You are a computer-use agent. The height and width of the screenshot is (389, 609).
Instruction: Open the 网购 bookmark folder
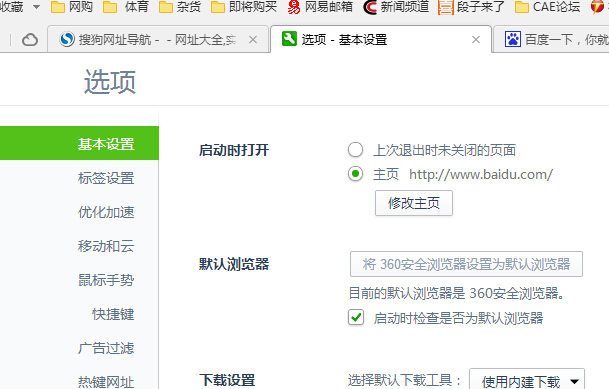[72, 7]
